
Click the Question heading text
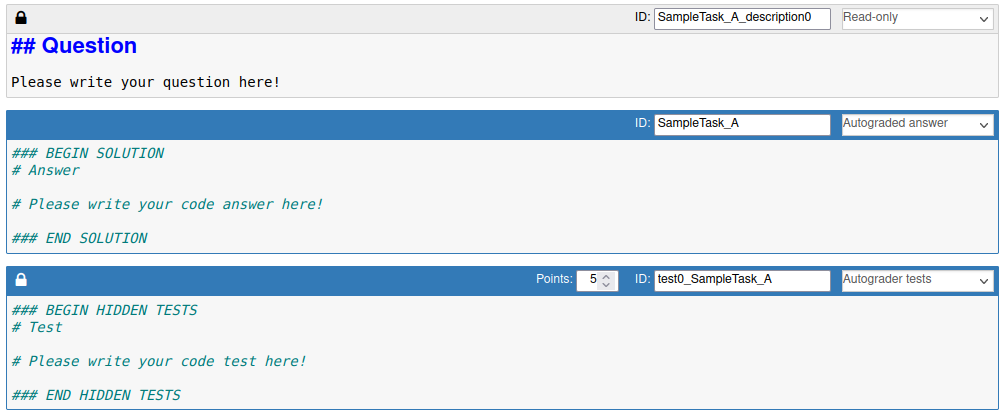(x=74, y=46)
